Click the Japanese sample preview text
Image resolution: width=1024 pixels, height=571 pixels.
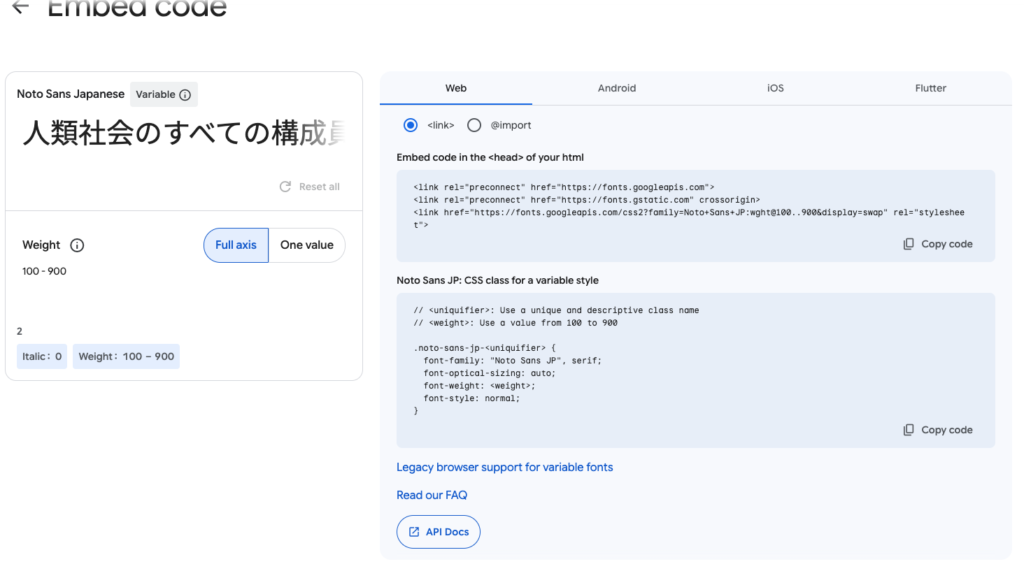click(184, 133)
